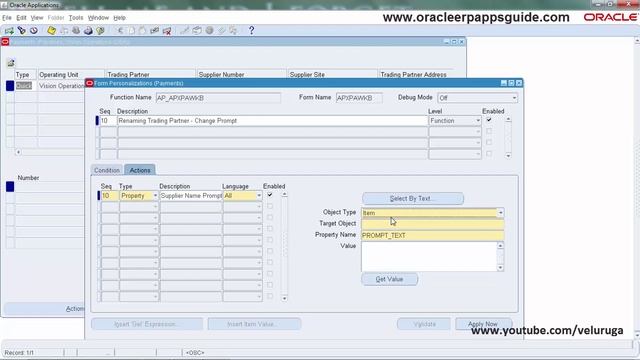
Task: Click the Translations globe toolbar icon
Action: (209, 31)
